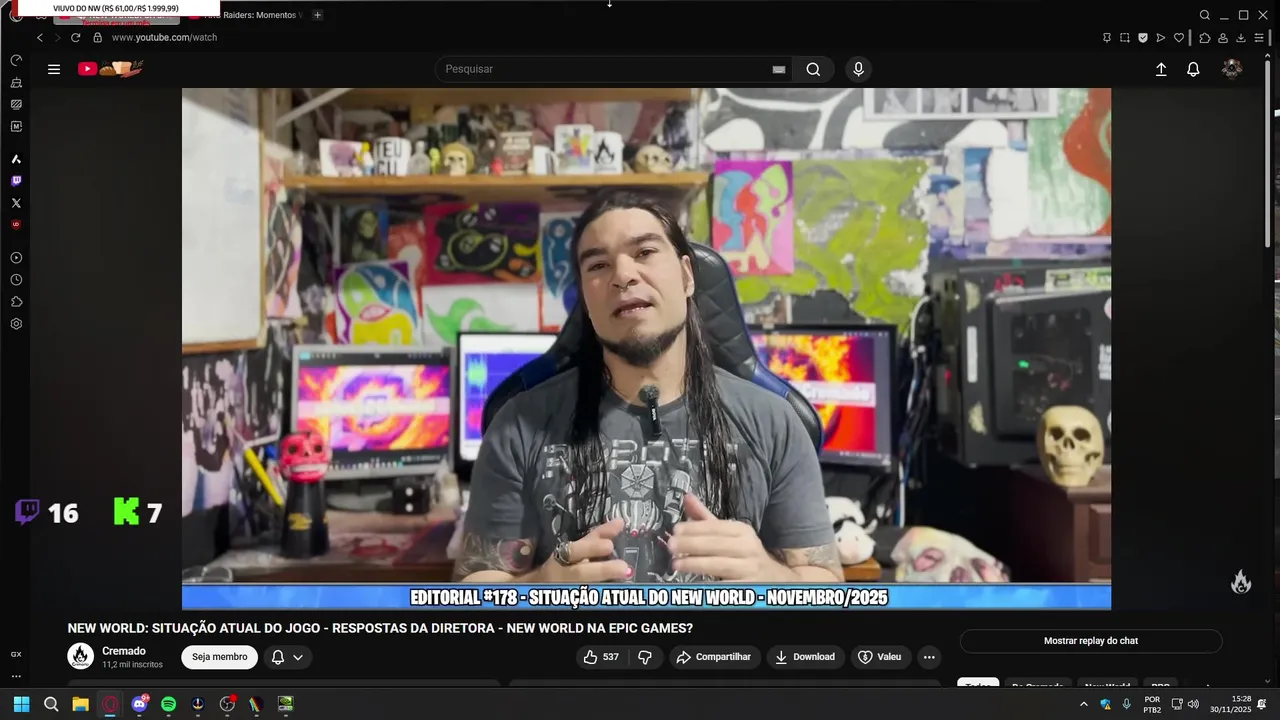Open browser Settings gear in the sidebar
The image size is (1280, 720).
[x=16, y=324]
